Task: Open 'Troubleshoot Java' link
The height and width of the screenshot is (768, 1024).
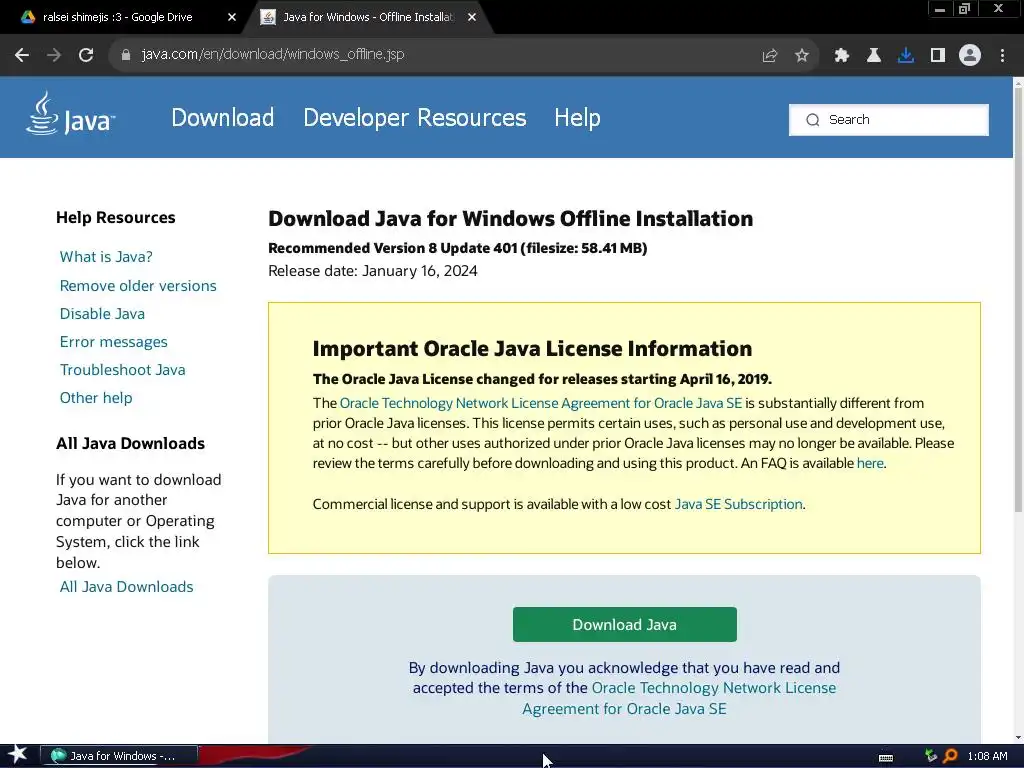Action: coord(123,370)
